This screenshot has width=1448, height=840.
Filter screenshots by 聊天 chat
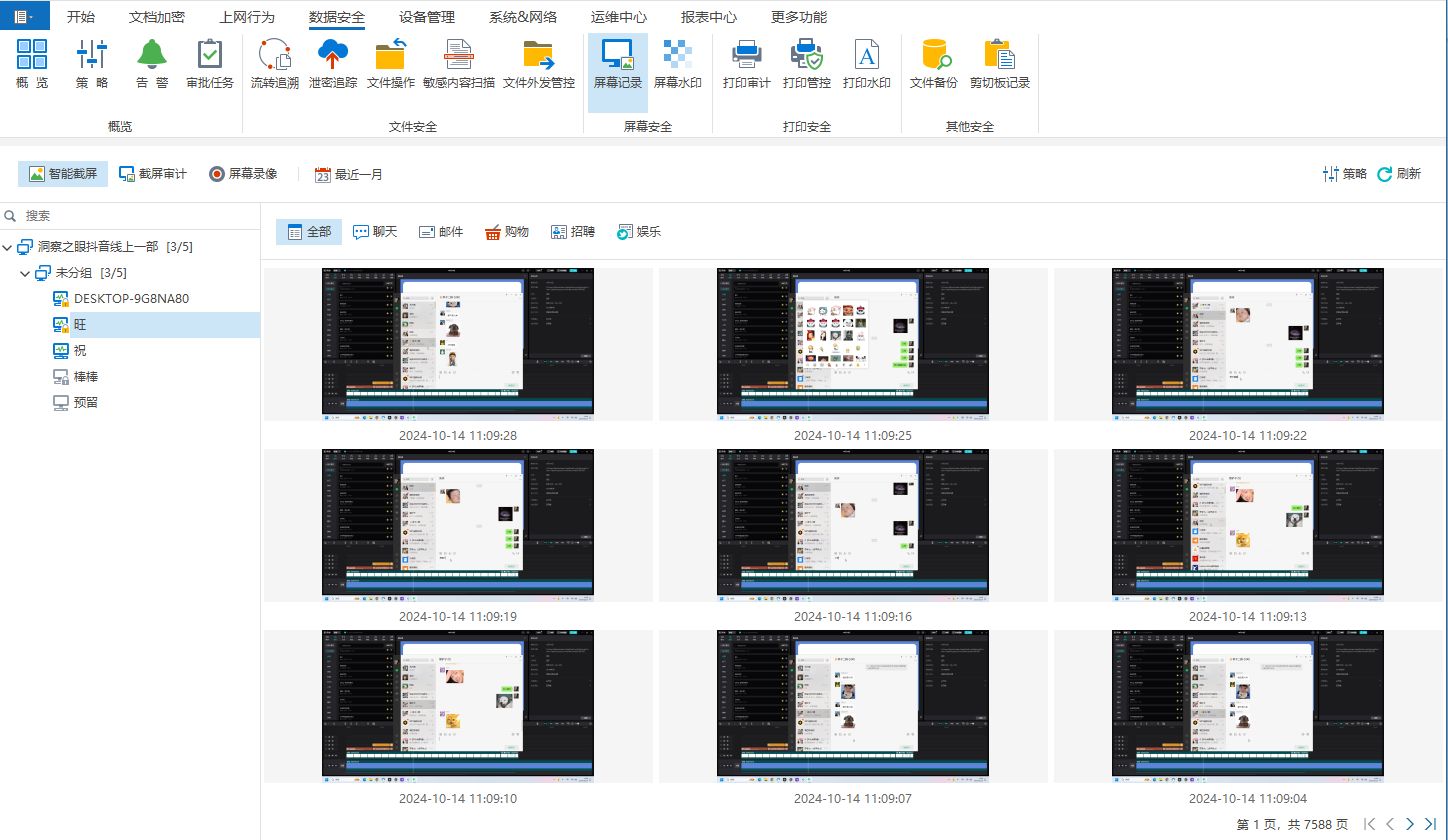[375, 232]
